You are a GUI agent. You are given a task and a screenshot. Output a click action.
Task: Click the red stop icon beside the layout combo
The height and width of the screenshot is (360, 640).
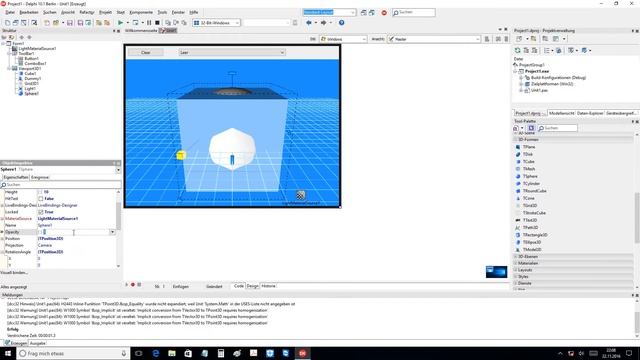click(x=384, y=13)
